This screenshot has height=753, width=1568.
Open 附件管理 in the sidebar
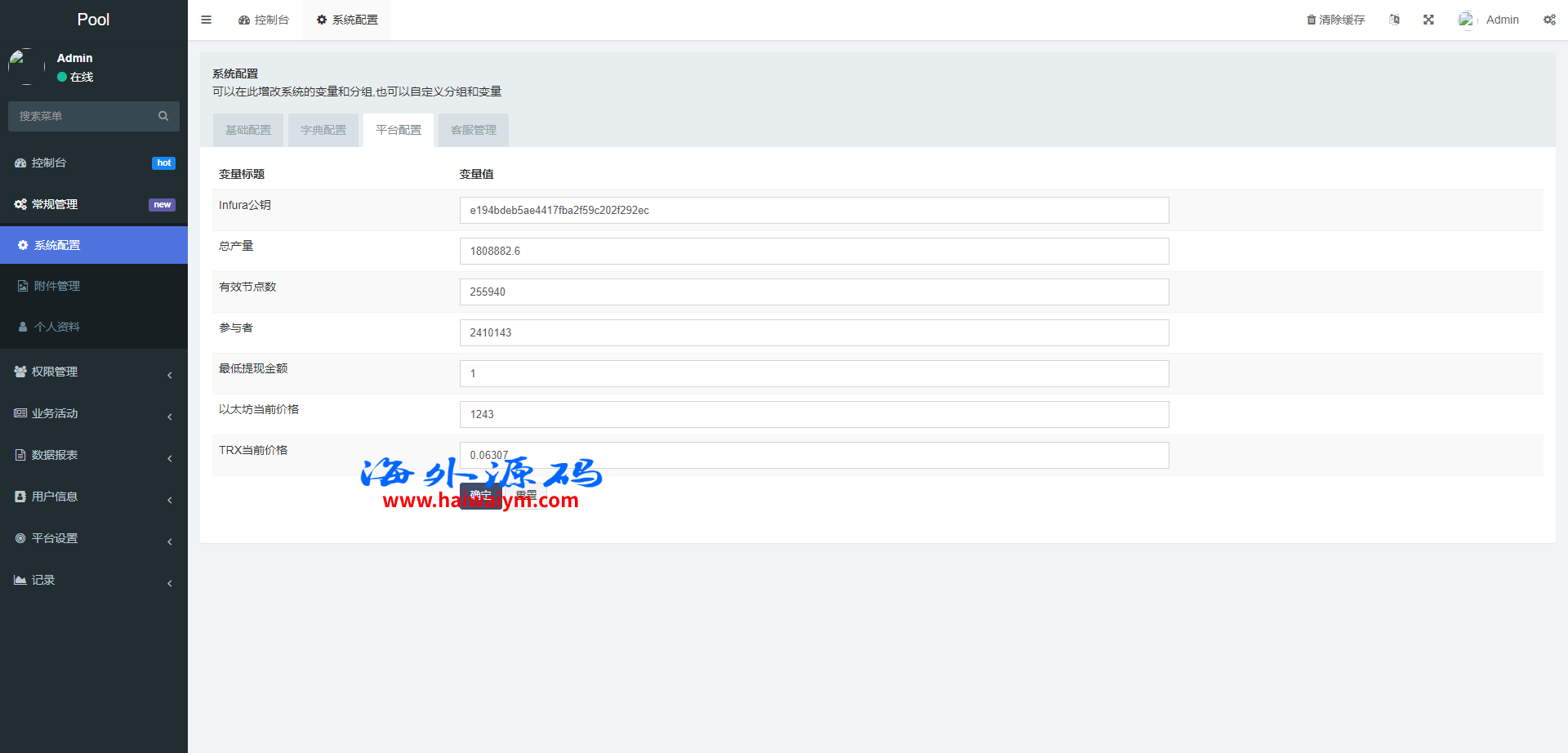point(57,286)
